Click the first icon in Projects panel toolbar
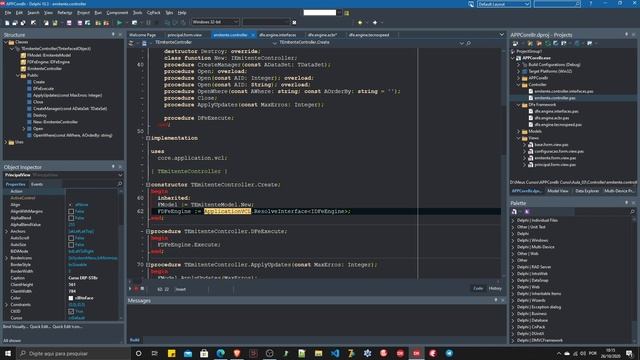Screen dimensions: 640x360 tap(516, 43)
